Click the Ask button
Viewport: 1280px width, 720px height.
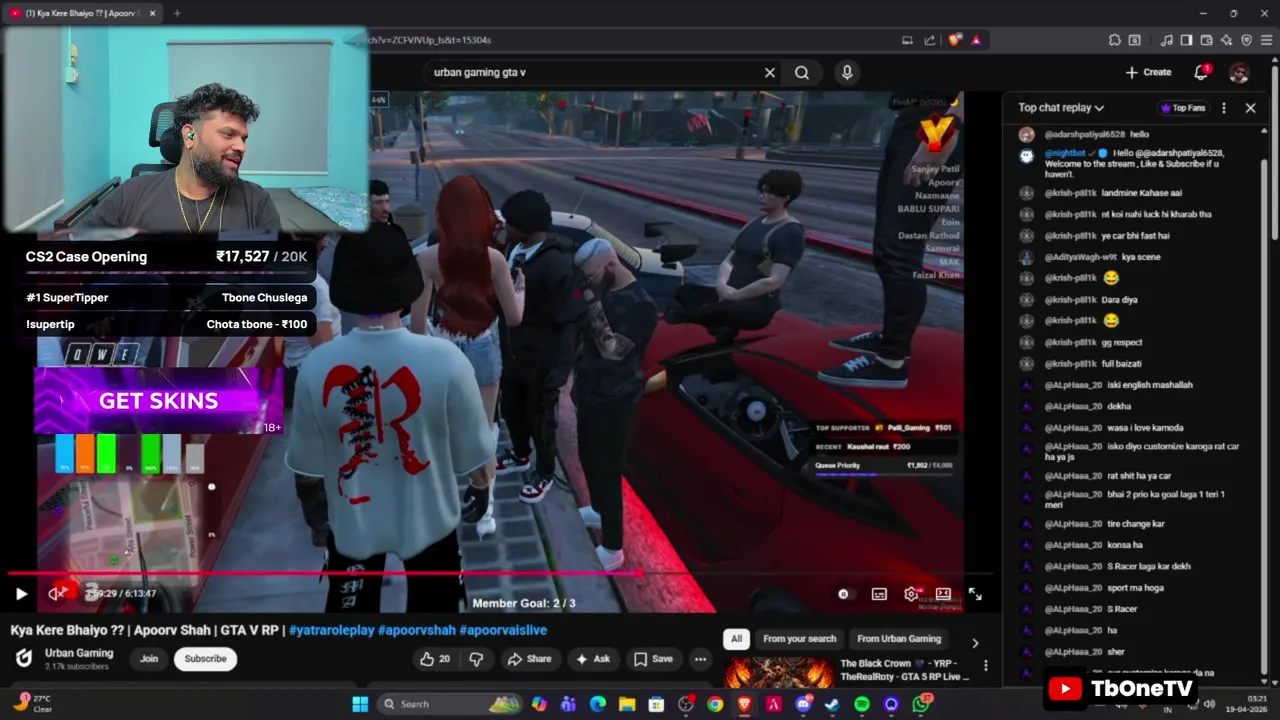pyautogui.click(x=592, y=659)
